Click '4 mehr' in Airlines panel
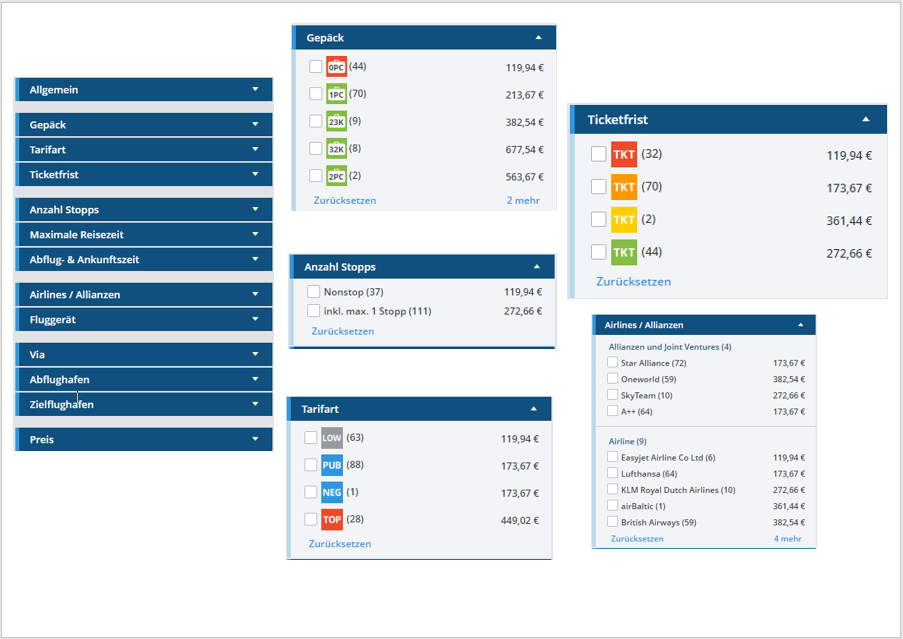The width and height of the screenshot is (903, 639). 787,539
